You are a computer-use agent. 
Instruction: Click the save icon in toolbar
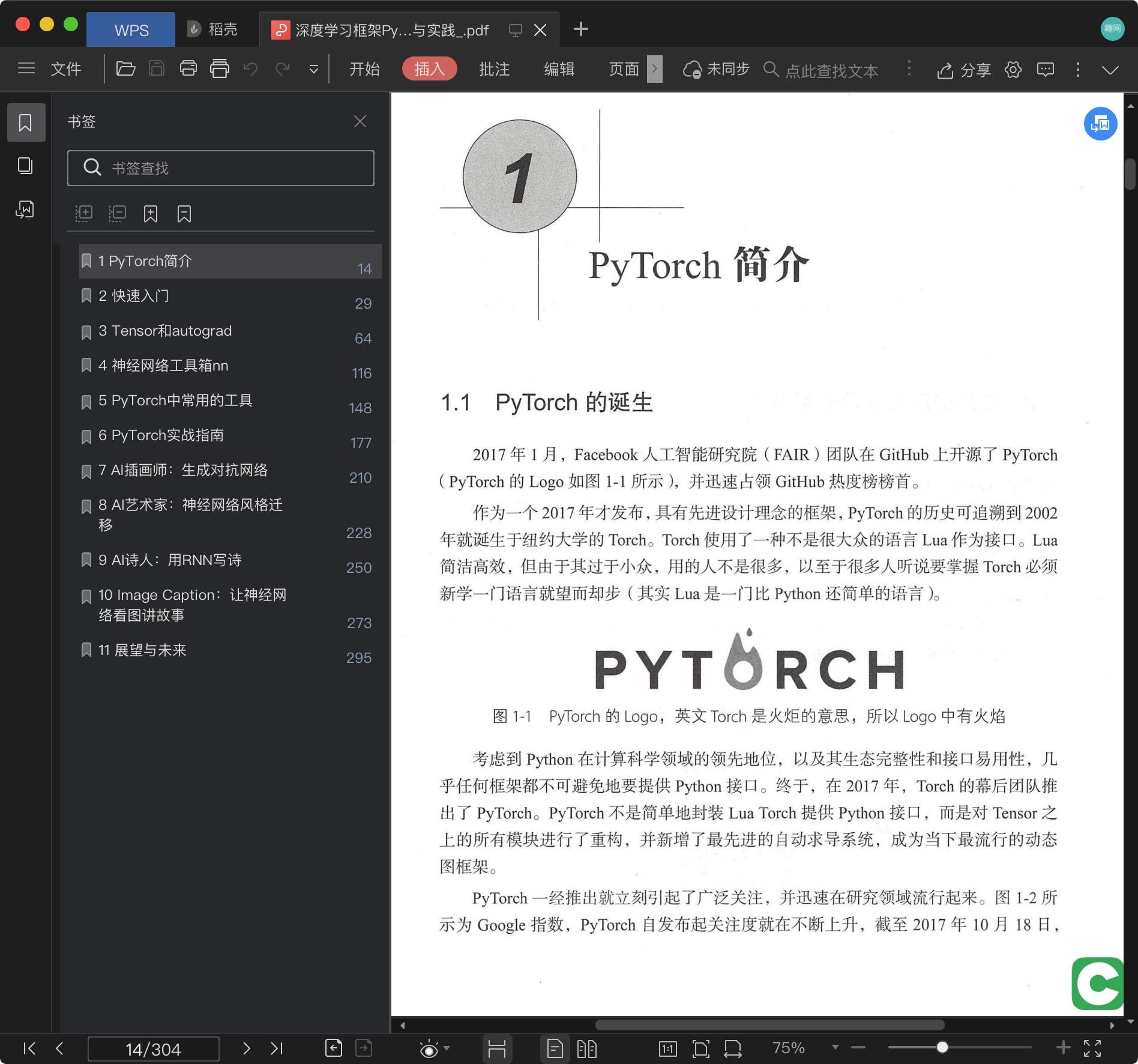tap(157, 69)
